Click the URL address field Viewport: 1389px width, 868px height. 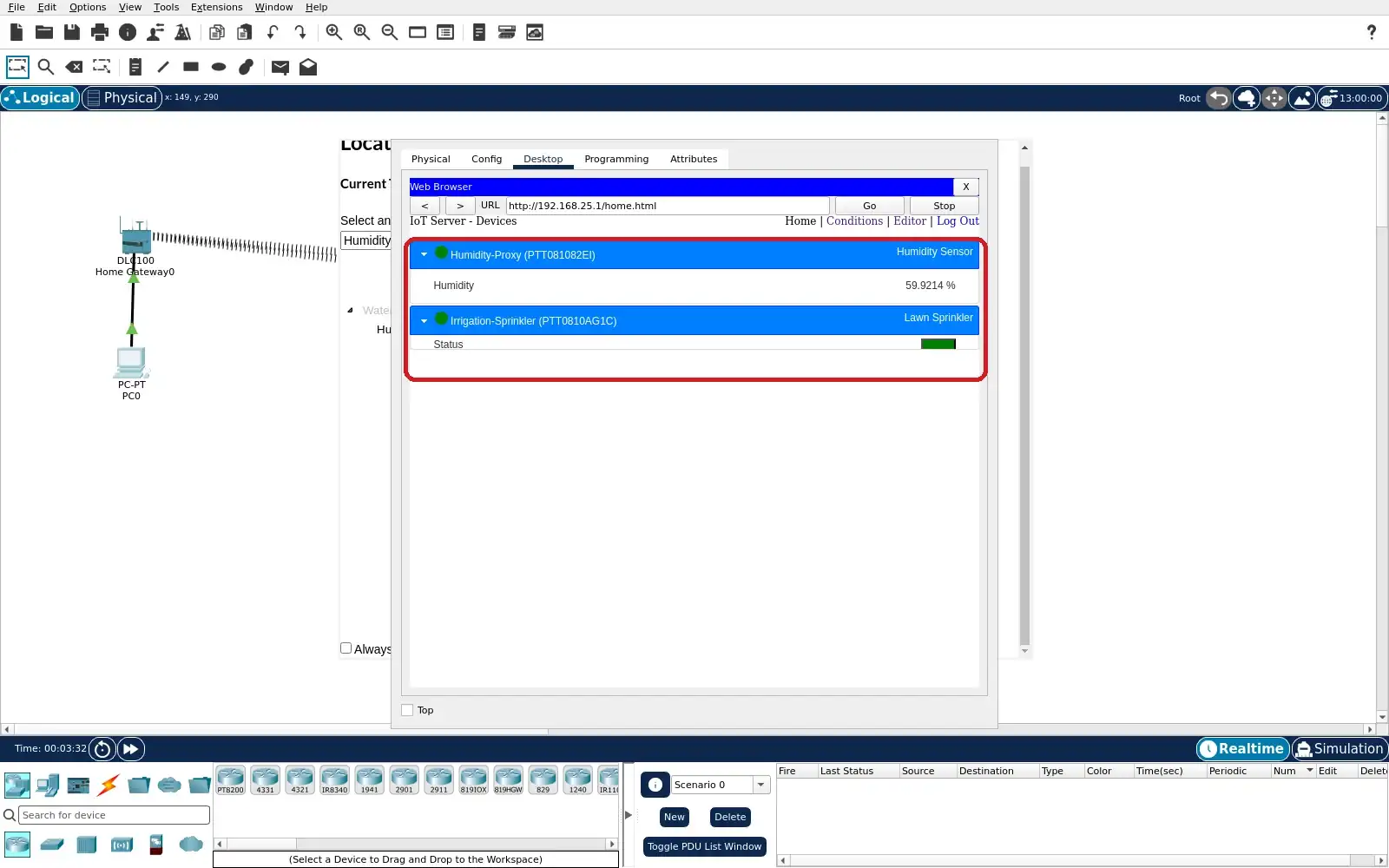pyautogui.click(x=668, y=206)
